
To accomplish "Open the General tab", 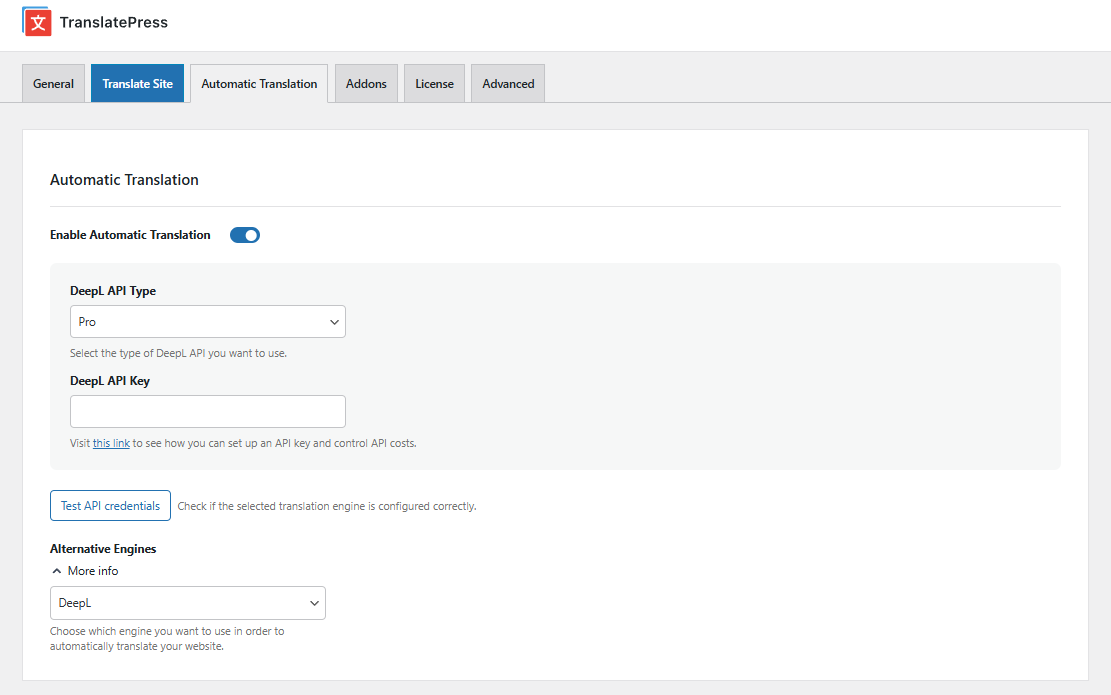I will coord(53,84).
